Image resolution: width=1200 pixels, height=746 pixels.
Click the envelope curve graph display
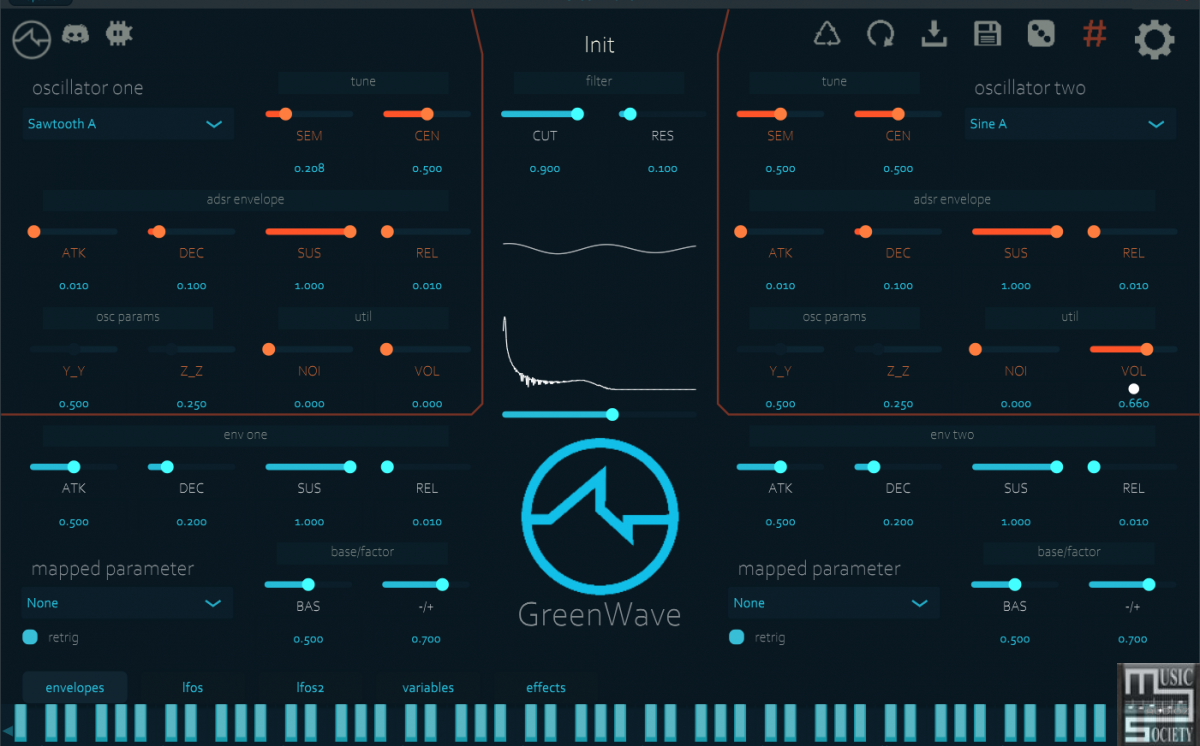coord(599,355)
